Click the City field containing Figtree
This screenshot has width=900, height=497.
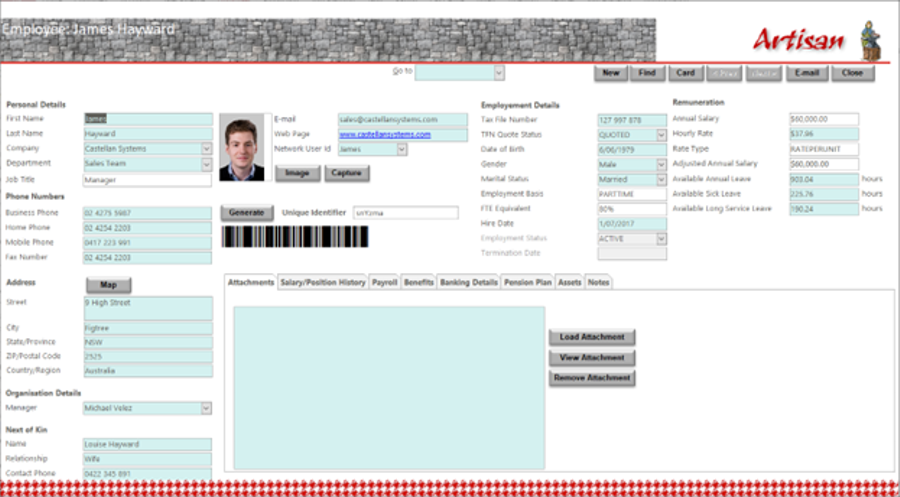pos(148,329)
